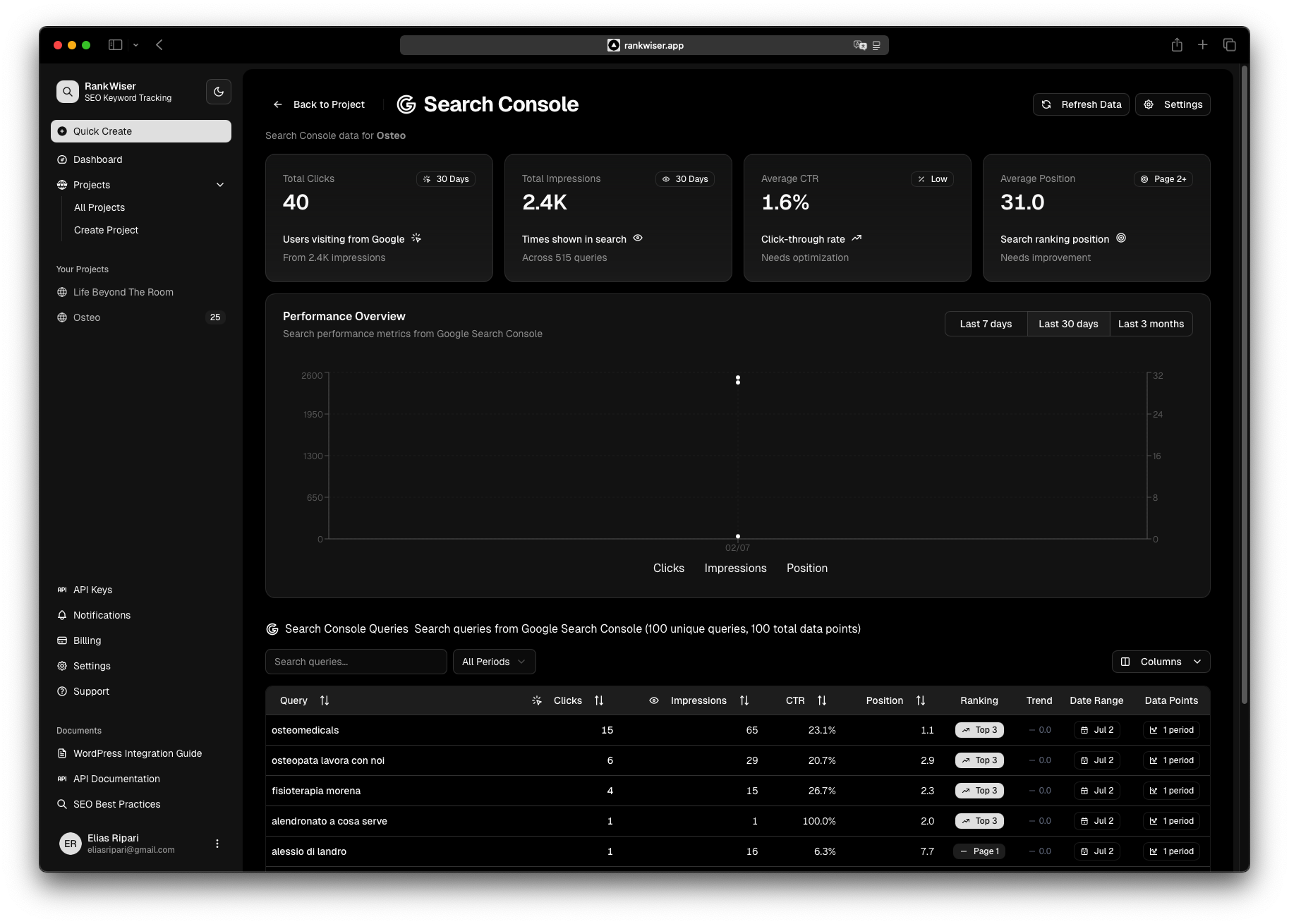Click Page 2+ badge on Average Position
Screen dimensions: 1289x924
(1163, 179)
